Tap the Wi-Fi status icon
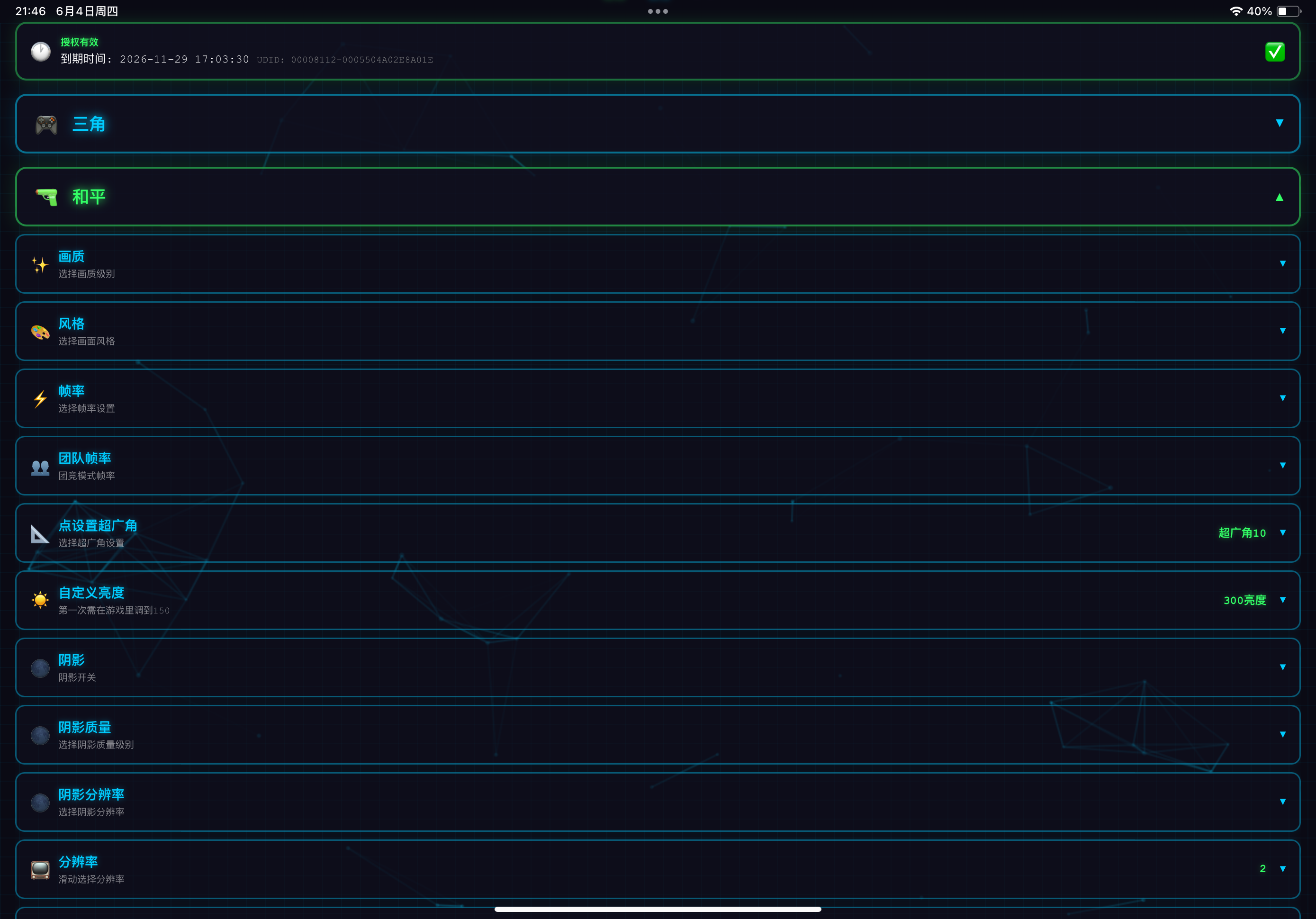Screen dimensions: 1316x919 [1236, 11]
